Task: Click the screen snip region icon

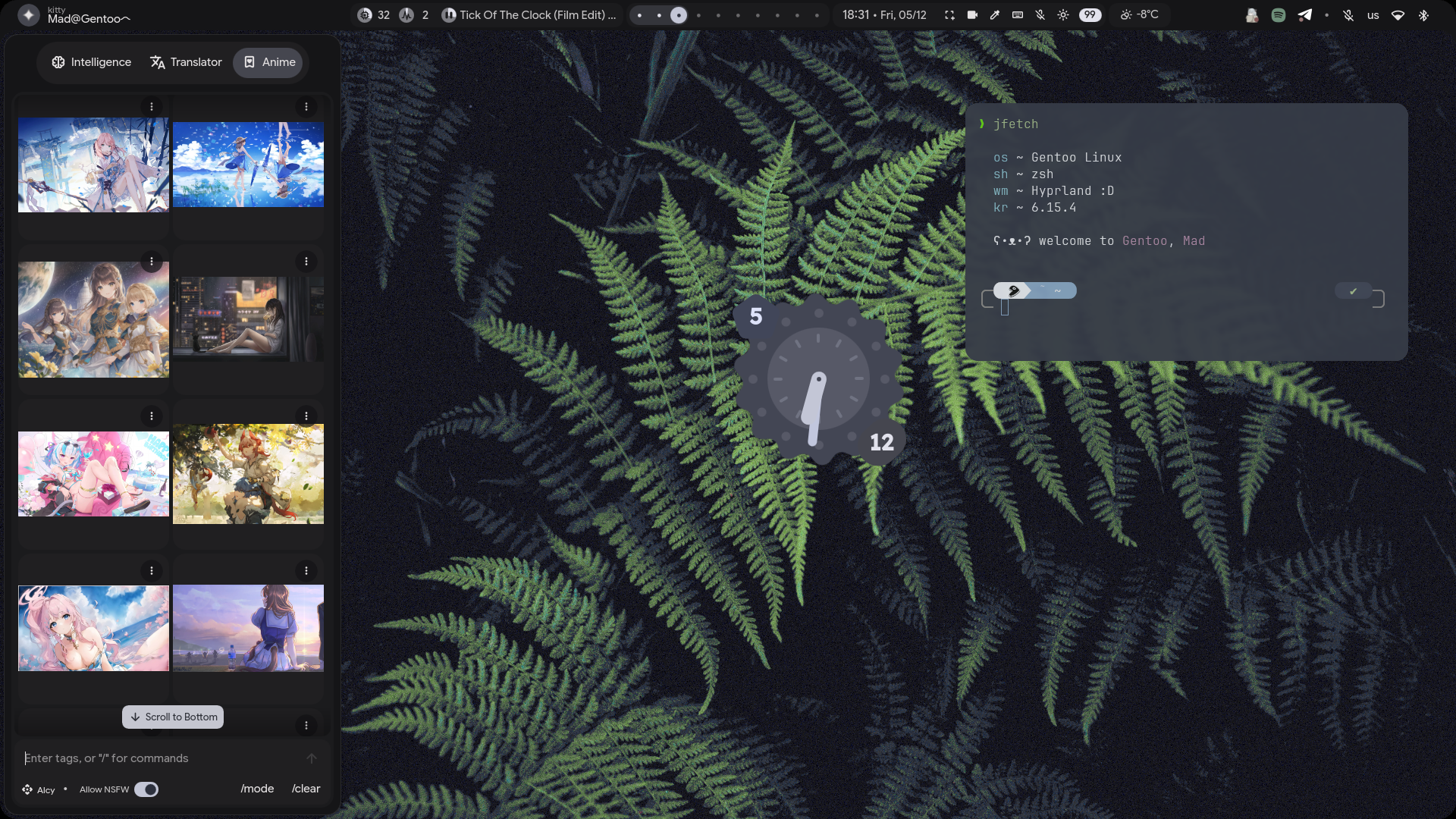Action: point(949,15)
